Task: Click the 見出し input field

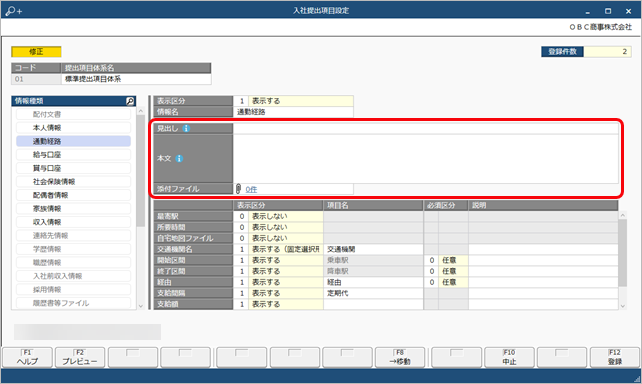Action: pos(426,129)
